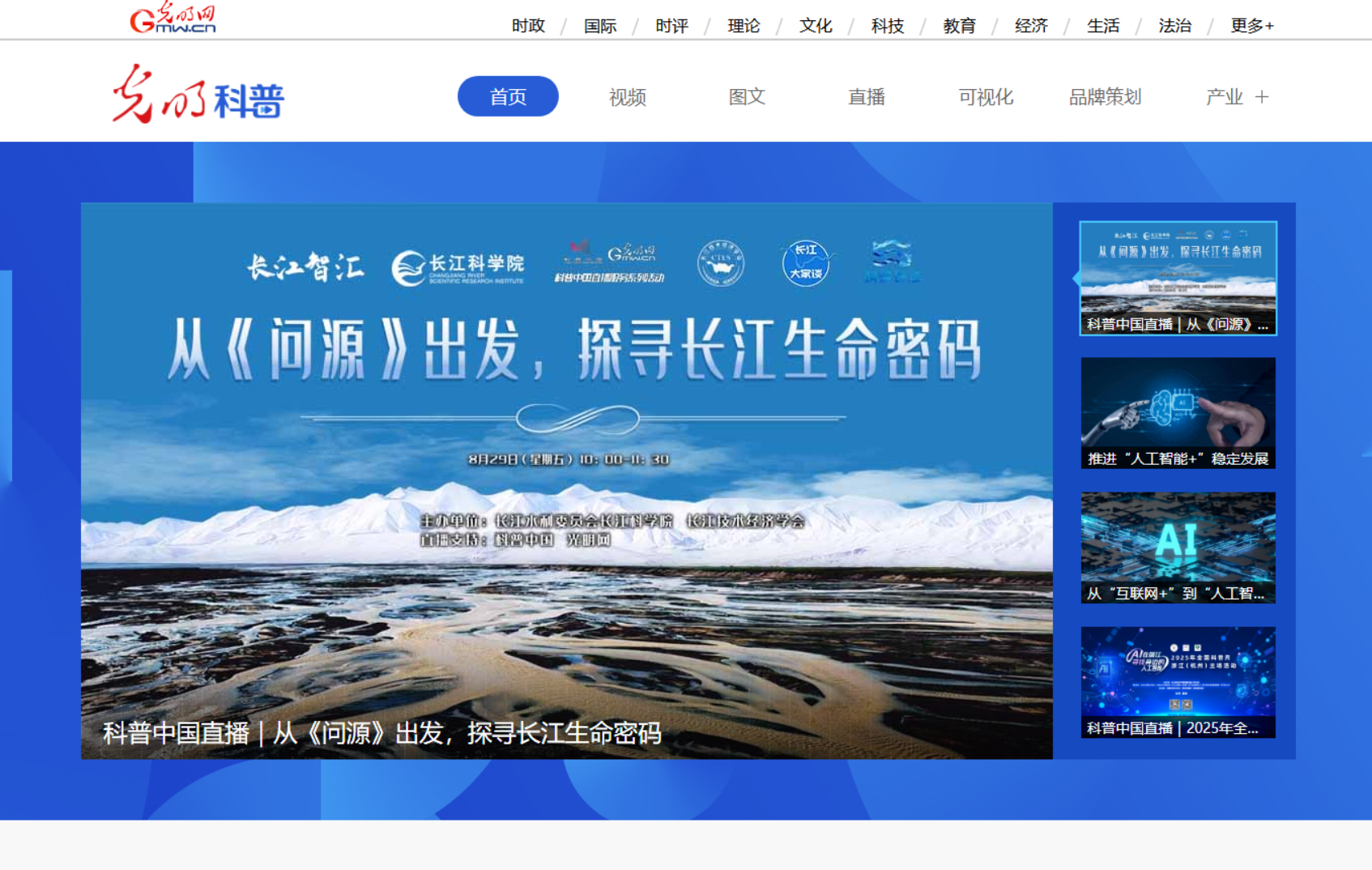Select the 首页 tab
Screen dimensions: 1372x870
click(508, 96)
